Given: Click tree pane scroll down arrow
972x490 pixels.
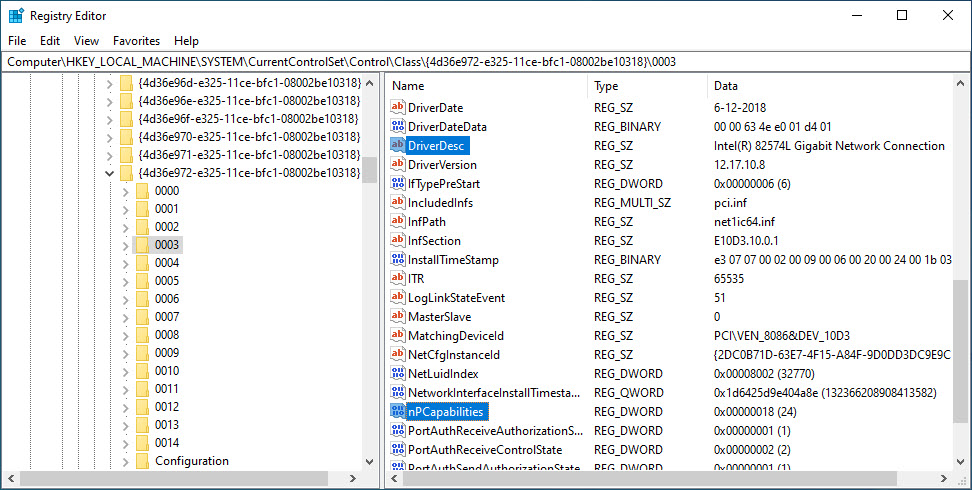Looking at the screenshot, I should tap(370, 461).
